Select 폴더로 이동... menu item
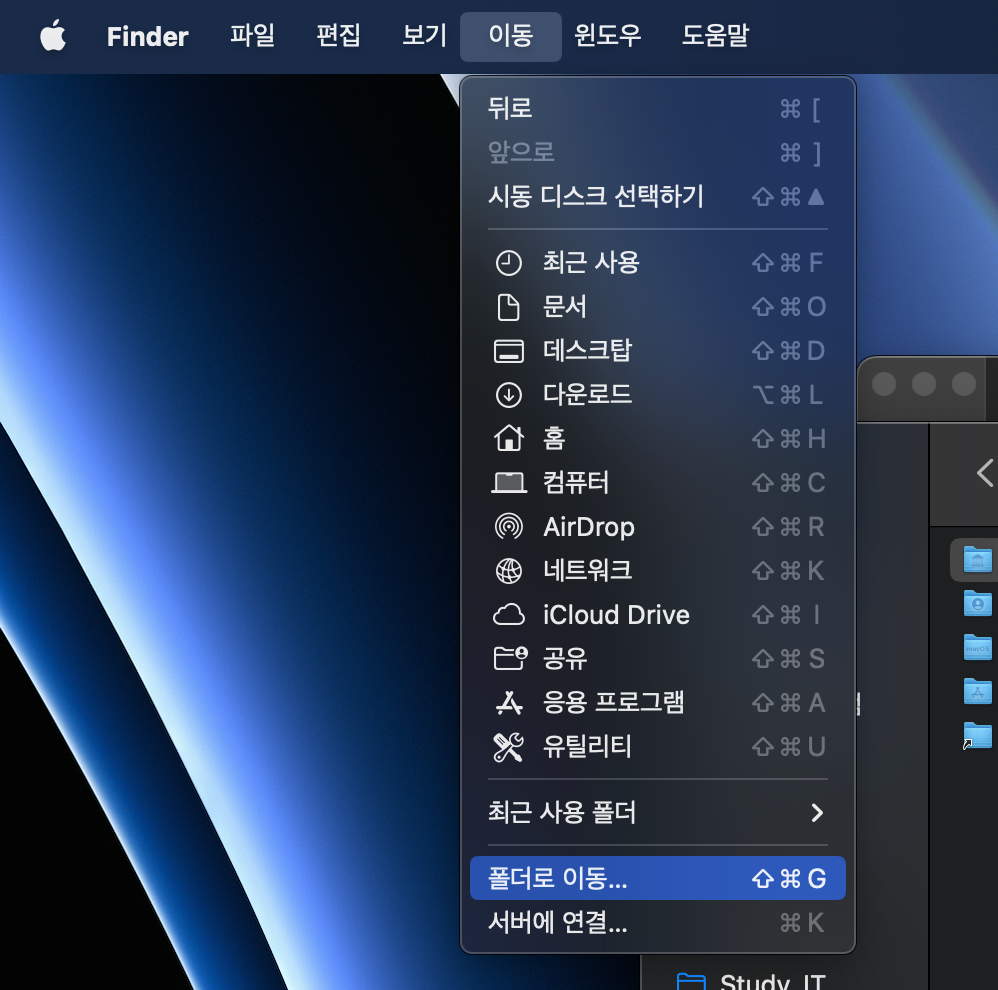This screenshot has height=990, width=998. click(657, 878)
